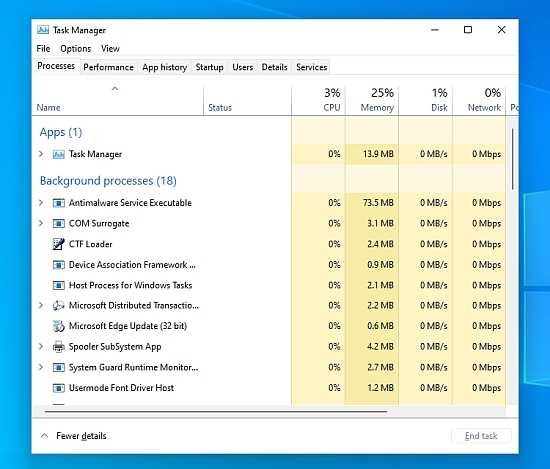Click the horizontal scrollbar thumb
Viewport: 550px width, 469px height.
[216, 411]
